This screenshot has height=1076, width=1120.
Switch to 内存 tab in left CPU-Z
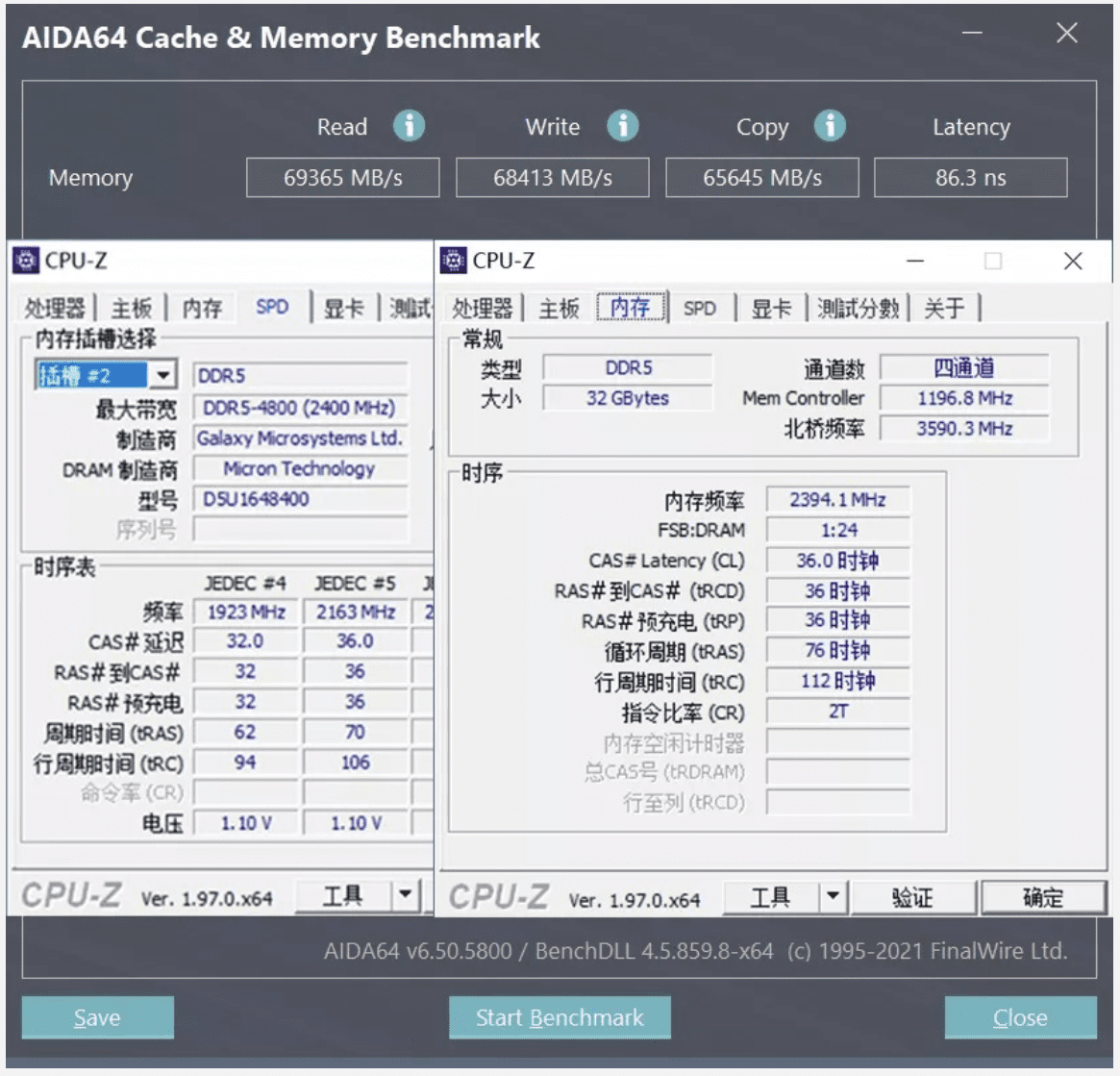point(202,308)
